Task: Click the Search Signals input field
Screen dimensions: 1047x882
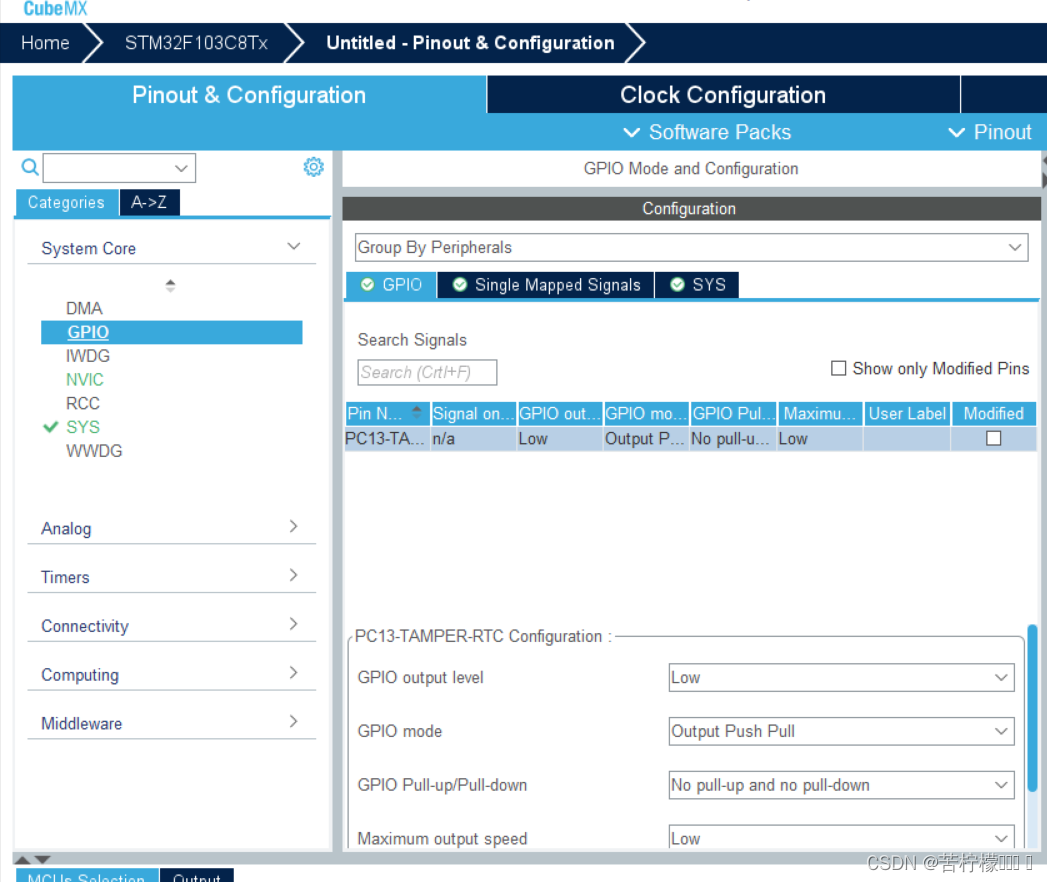Action: [427, 373]
